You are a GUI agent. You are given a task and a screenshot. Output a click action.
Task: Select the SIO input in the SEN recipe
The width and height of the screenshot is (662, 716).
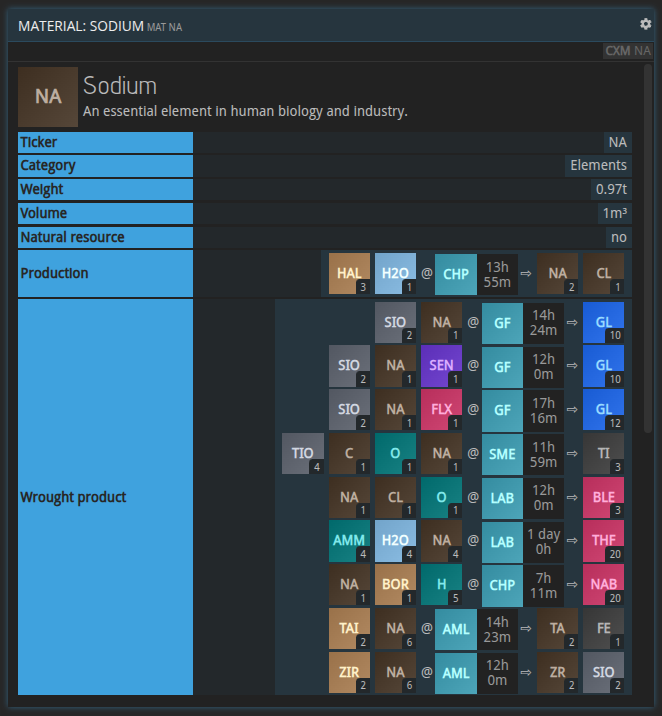tap(349, 366)
